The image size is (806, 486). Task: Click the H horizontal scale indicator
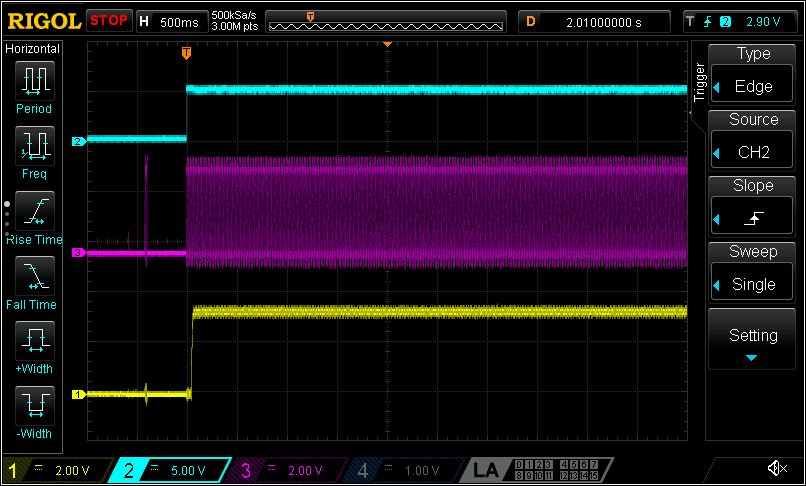(144, 22)
